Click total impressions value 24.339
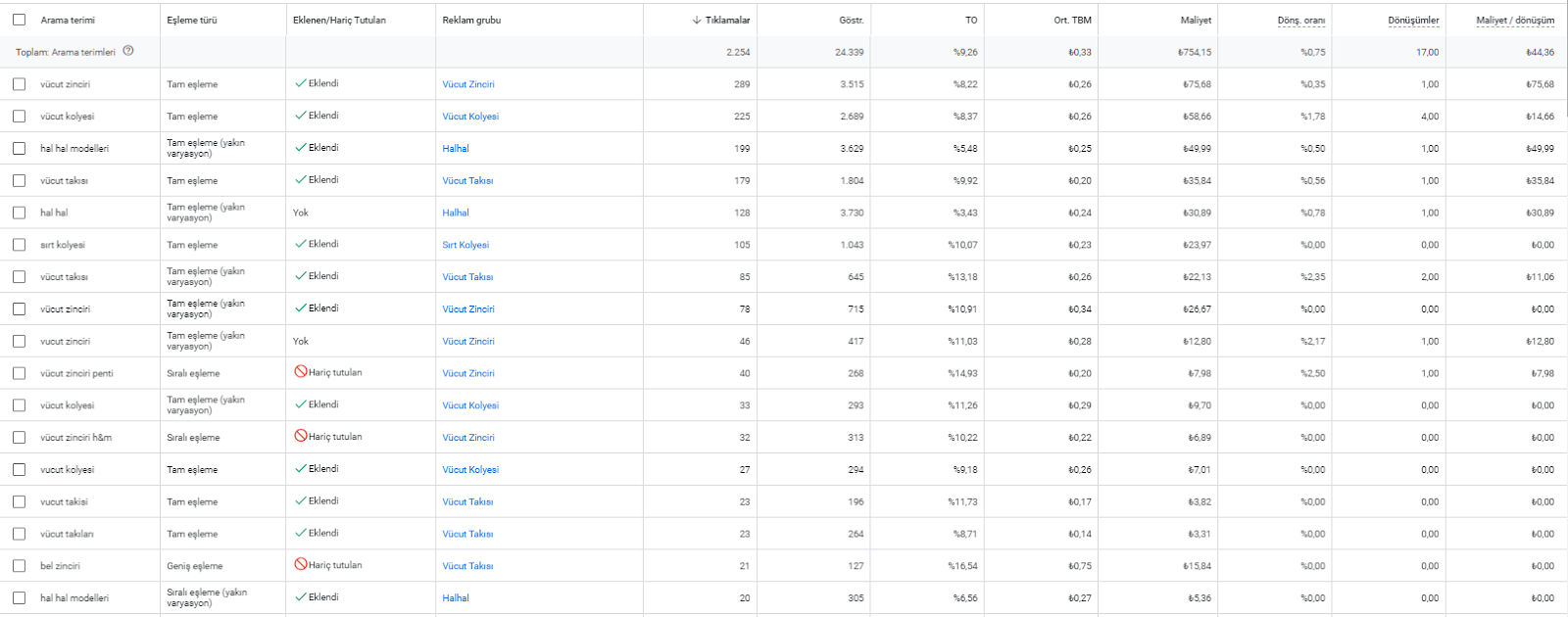The height and width of the screenshot is (617, 1568). coord(850,52)
